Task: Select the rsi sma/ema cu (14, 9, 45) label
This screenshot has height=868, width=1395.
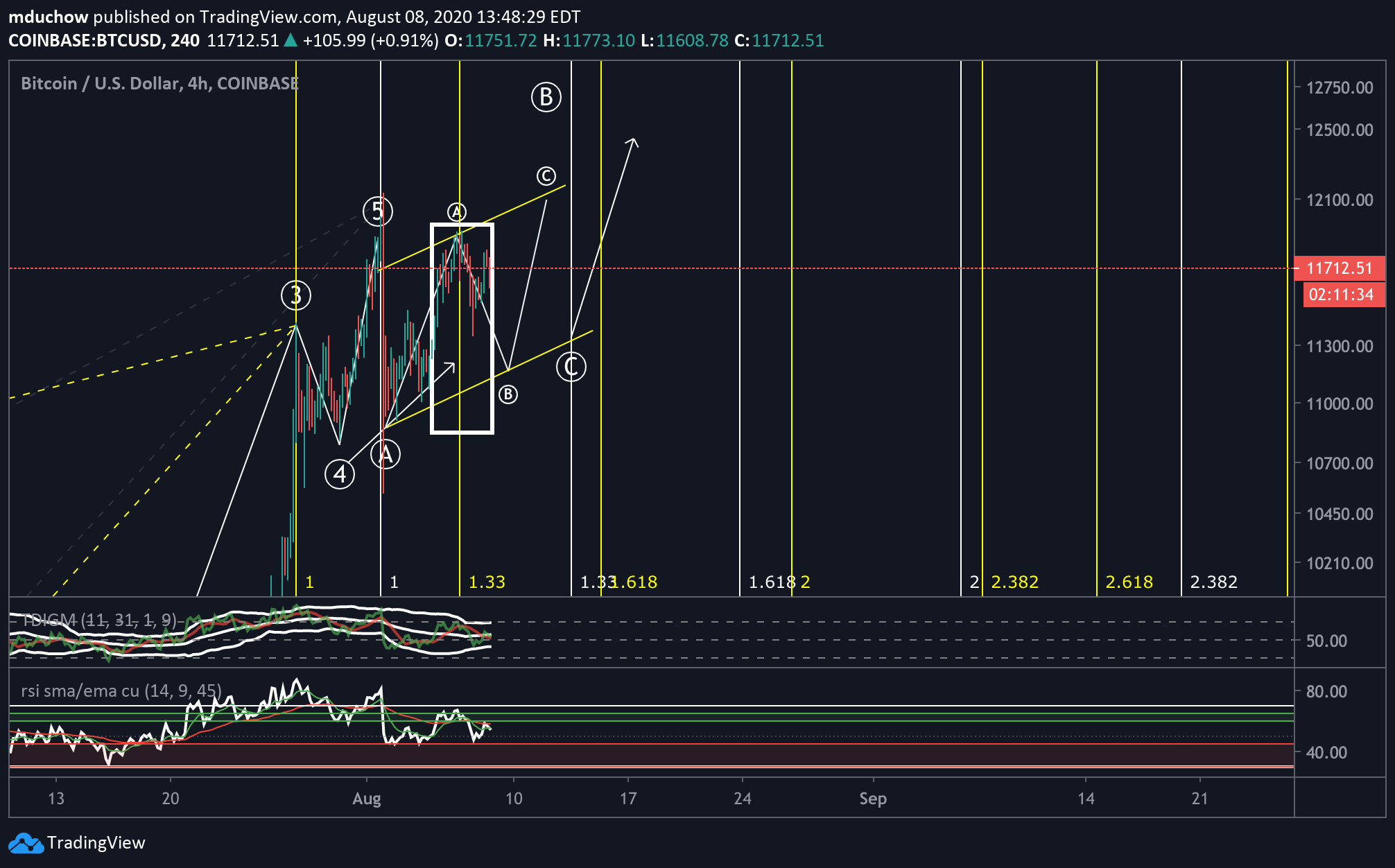Action: (x=121, y=691)
